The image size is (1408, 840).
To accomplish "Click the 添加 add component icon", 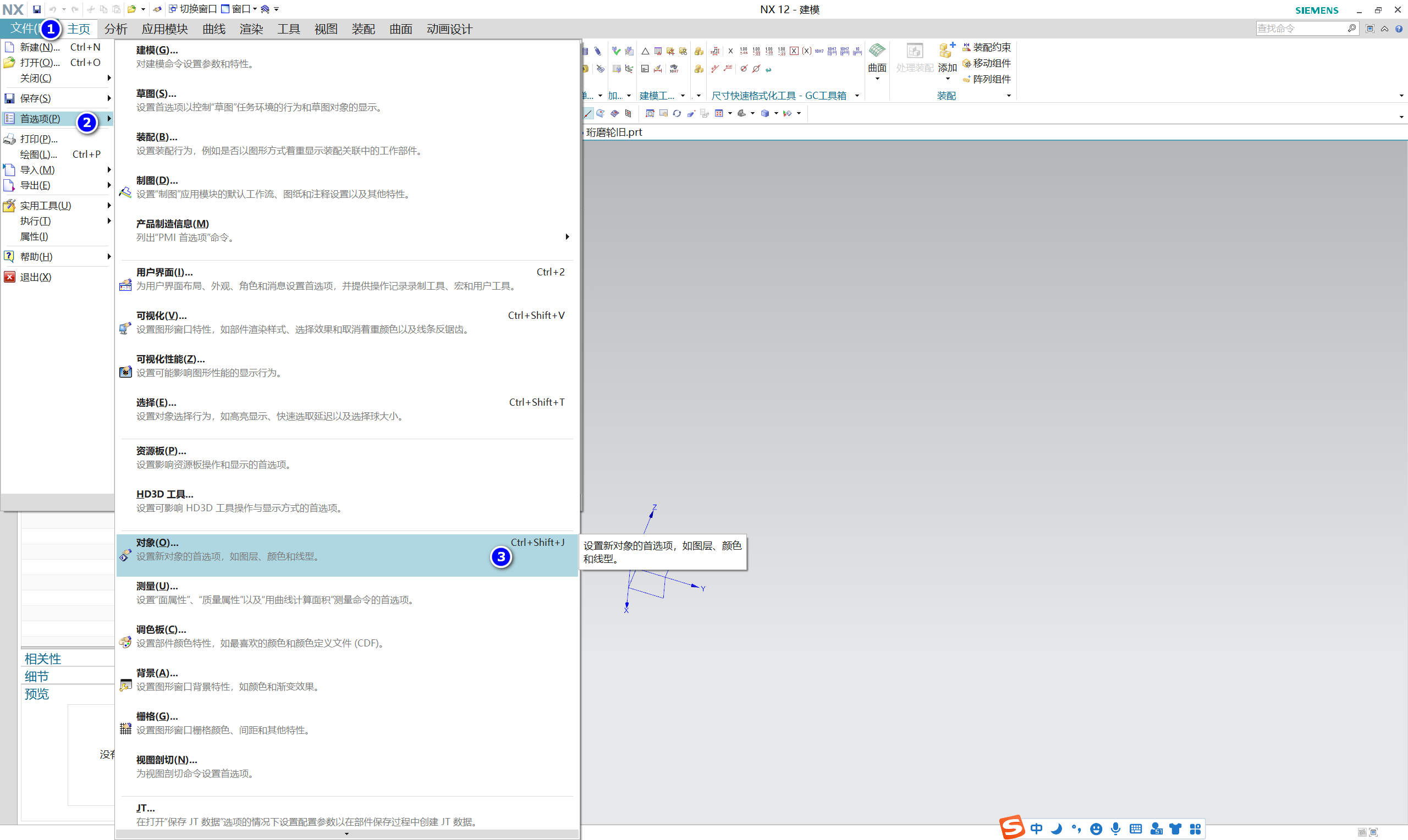I will (x=947, y=51).
